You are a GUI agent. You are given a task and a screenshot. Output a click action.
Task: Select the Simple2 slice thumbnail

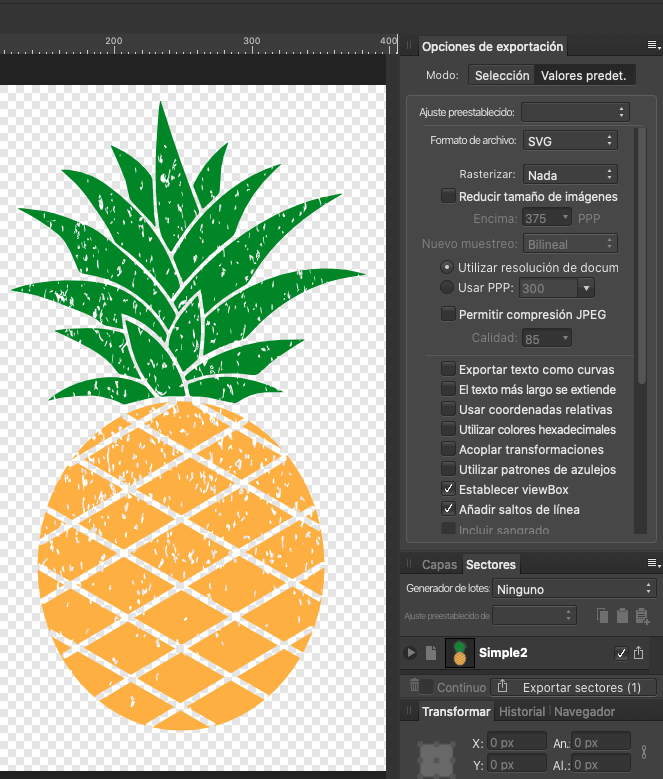coord(459,652)
